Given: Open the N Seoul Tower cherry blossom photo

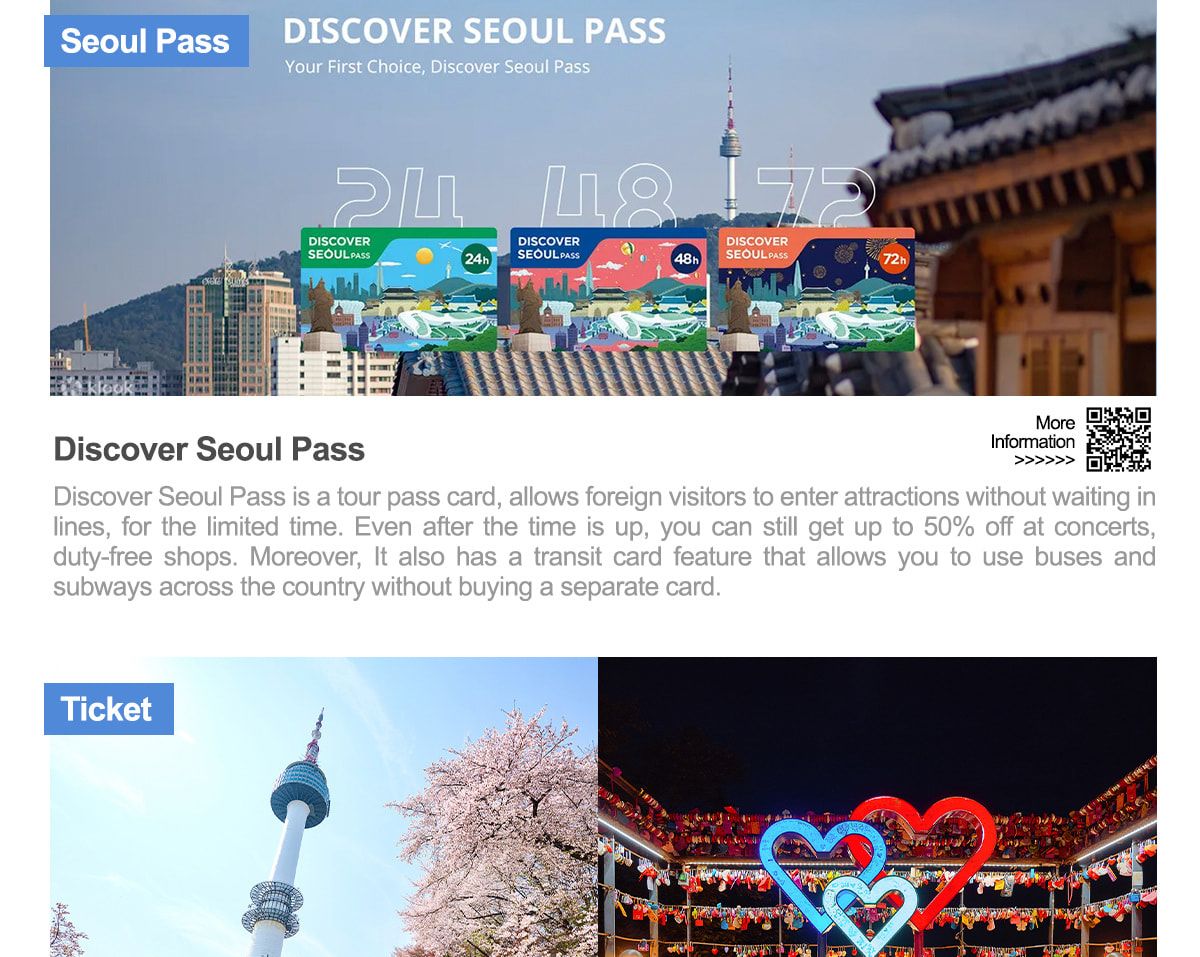Looking at the screenshot, I should coord(324,807).
